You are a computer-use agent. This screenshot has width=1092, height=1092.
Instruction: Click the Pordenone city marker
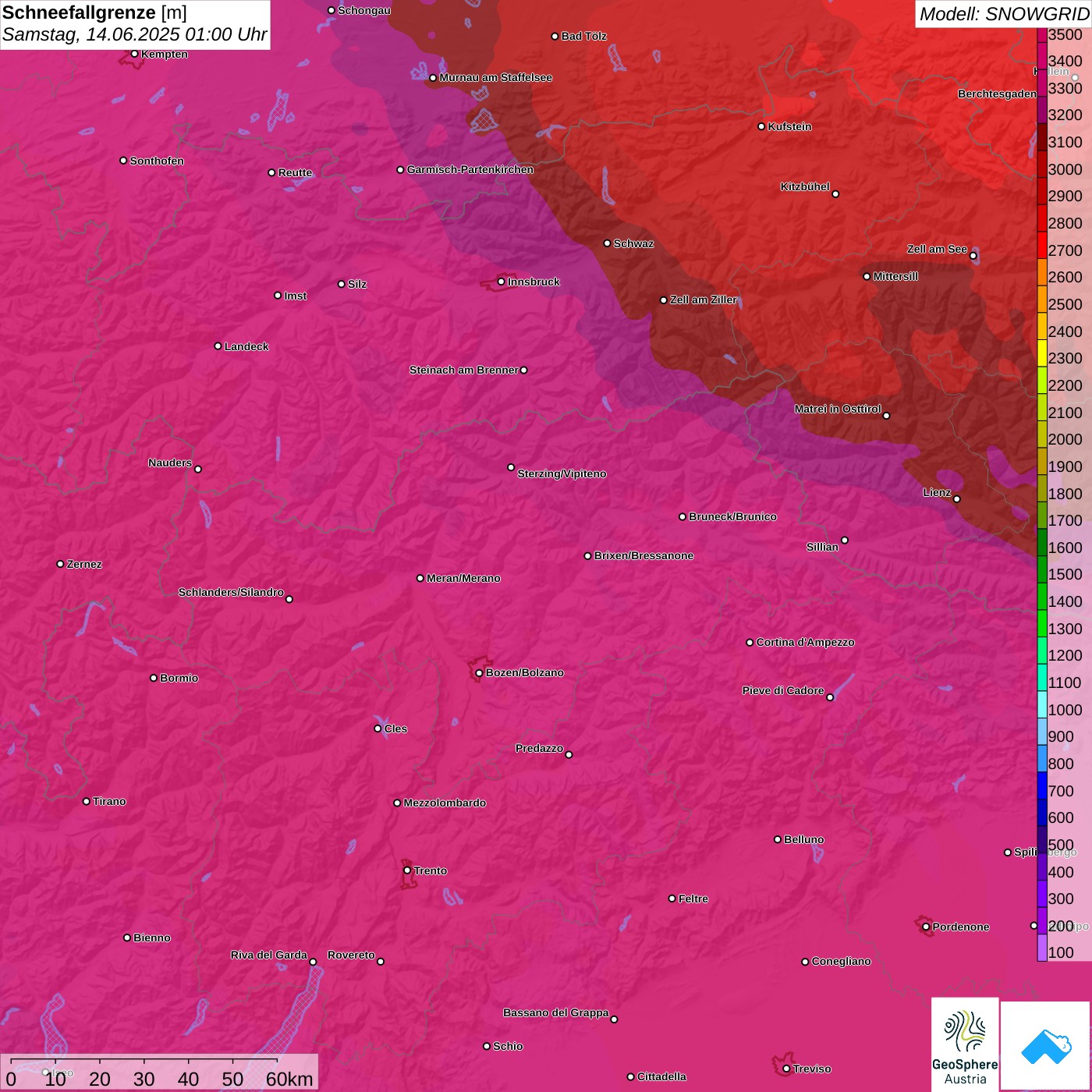(x=926, y=927)
